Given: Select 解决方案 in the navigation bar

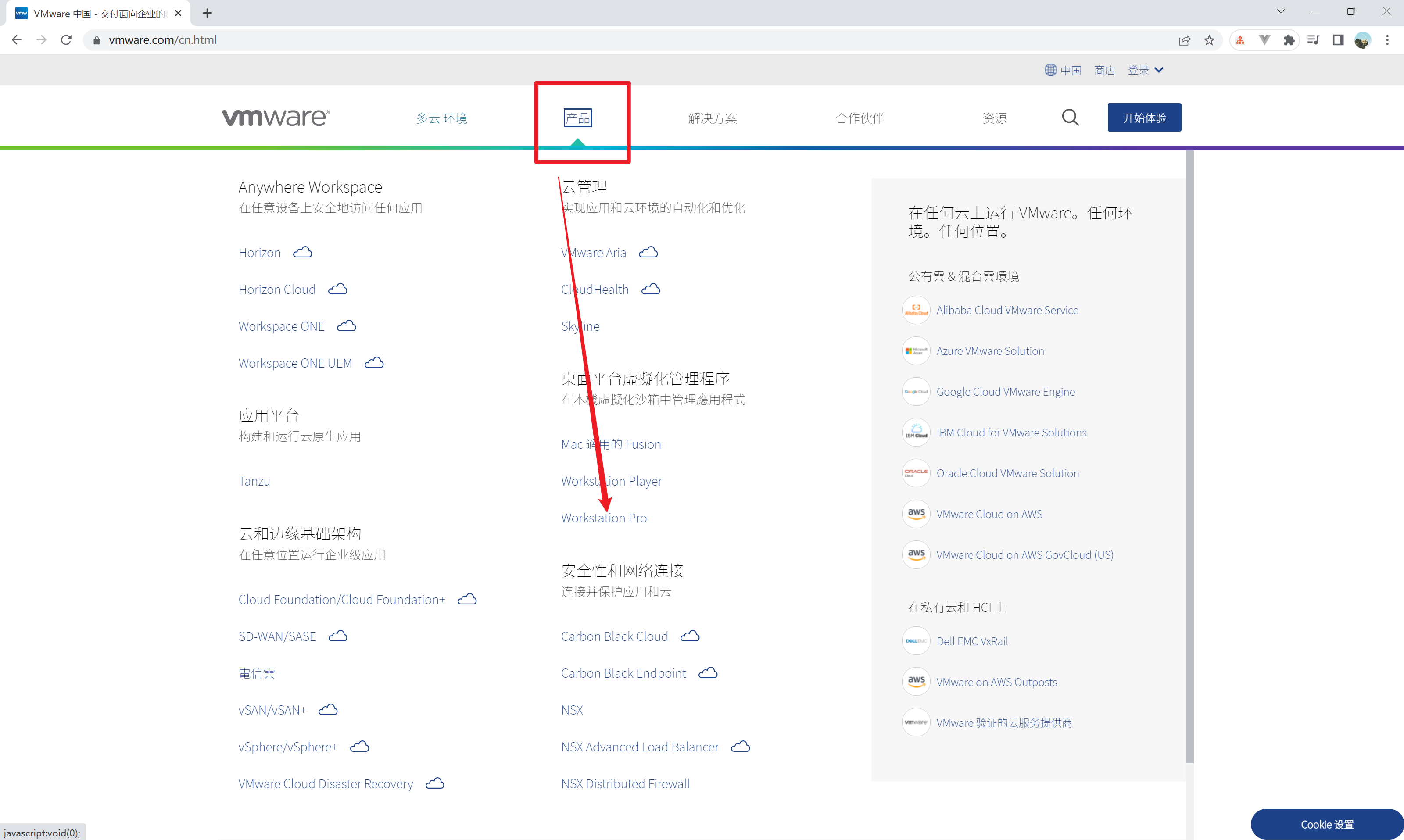Looking at the screenshot, I should [713, 118].
